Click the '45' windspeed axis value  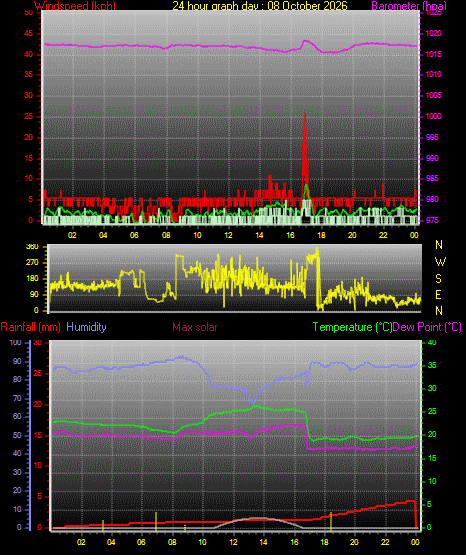(x=29, y=34)
